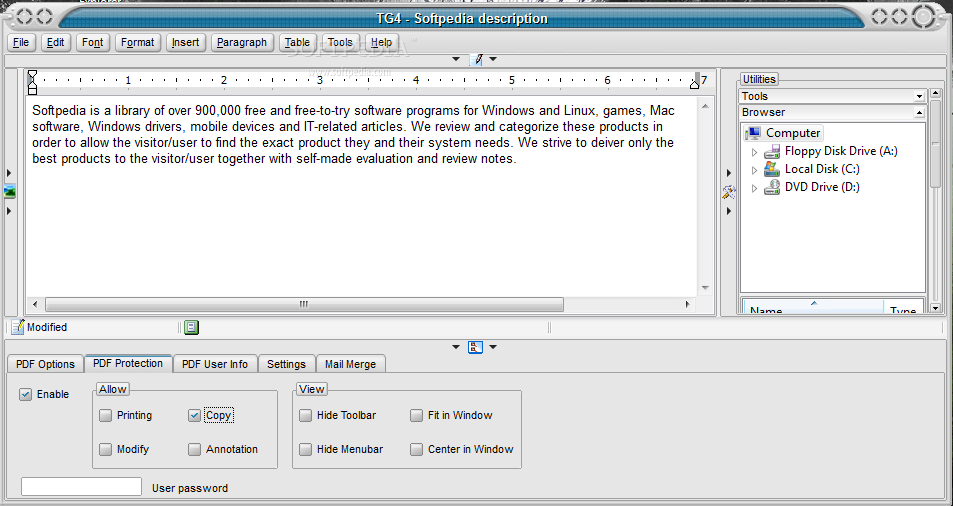Open the Tools menu

340,43
